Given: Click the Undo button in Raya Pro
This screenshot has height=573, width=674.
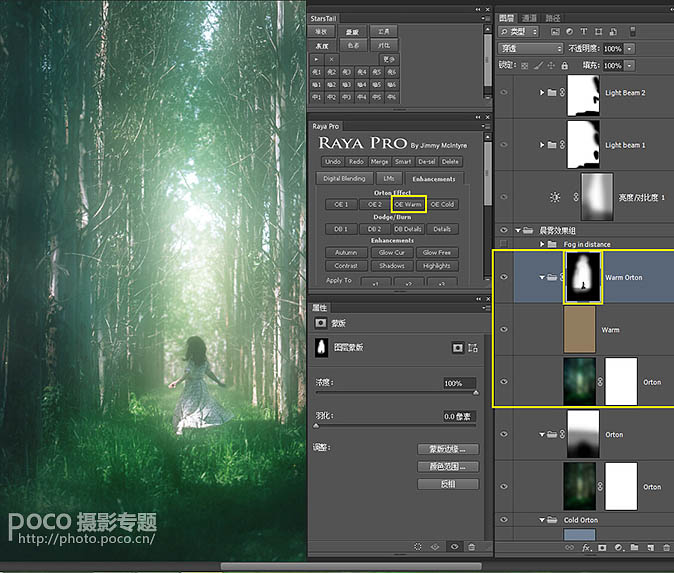Looking at the screenshot, I should [x=333, y=162].
